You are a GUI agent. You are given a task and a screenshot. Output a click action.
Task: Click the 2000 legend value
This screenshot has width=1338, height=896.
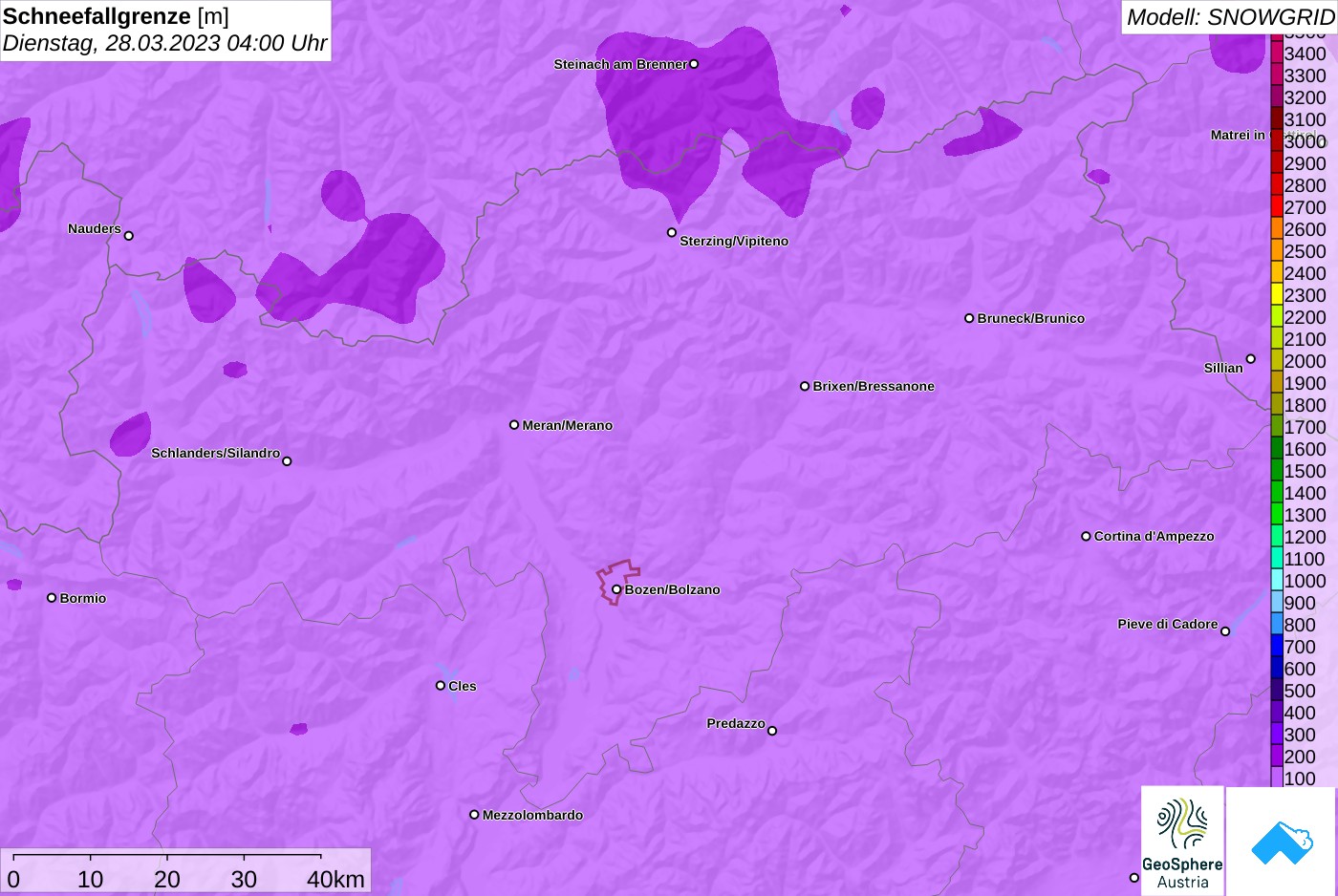pos(1306,361)
